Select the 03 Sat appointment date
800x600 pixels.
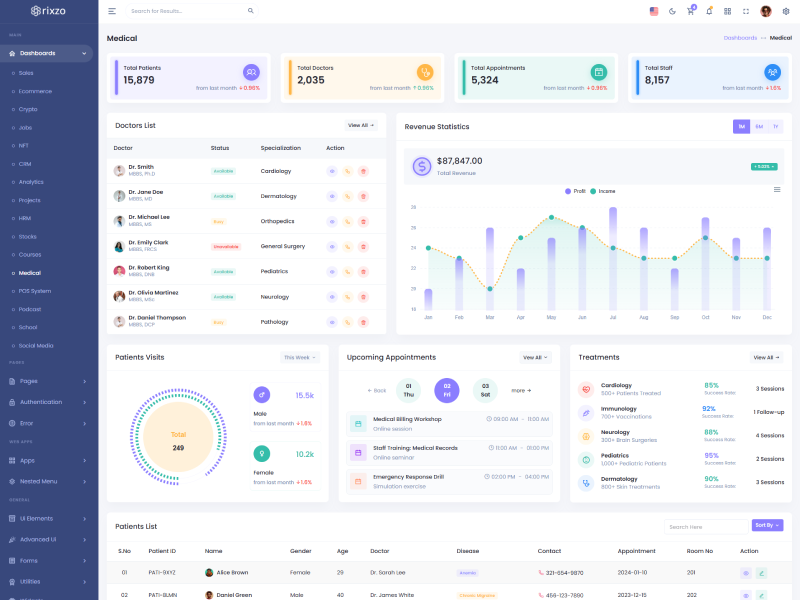coord(485,389)
